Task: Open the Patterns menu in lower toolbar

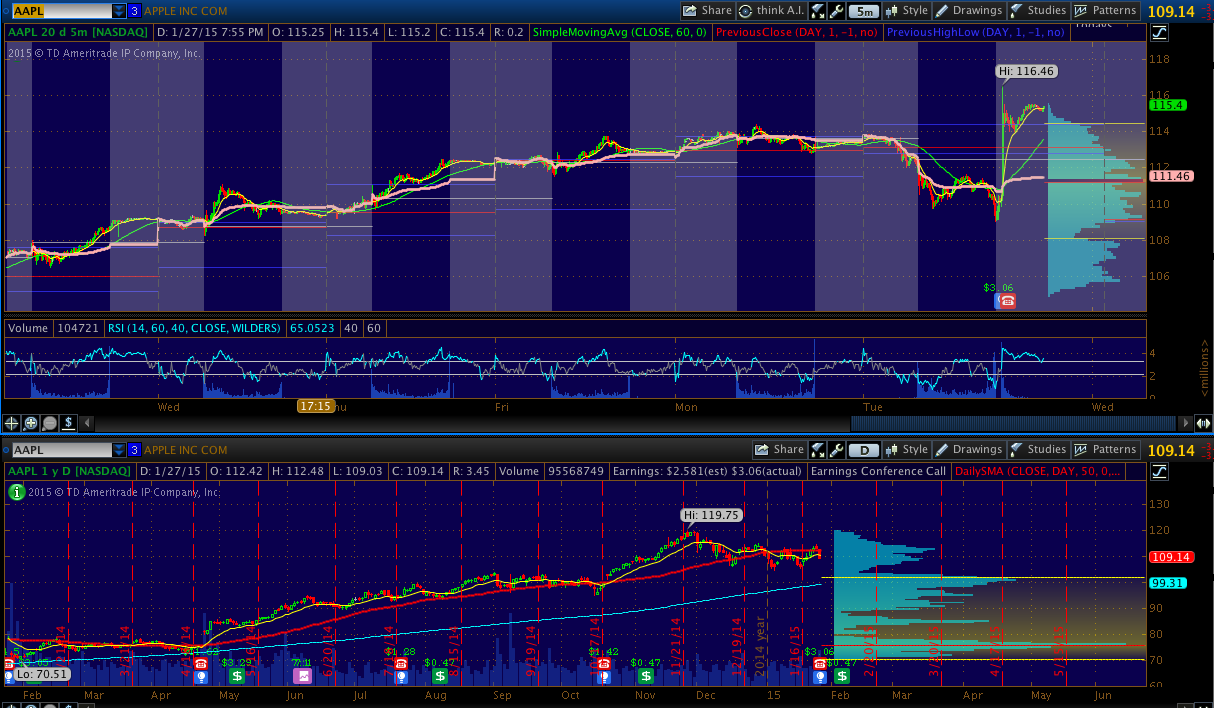Action: 1106,450
